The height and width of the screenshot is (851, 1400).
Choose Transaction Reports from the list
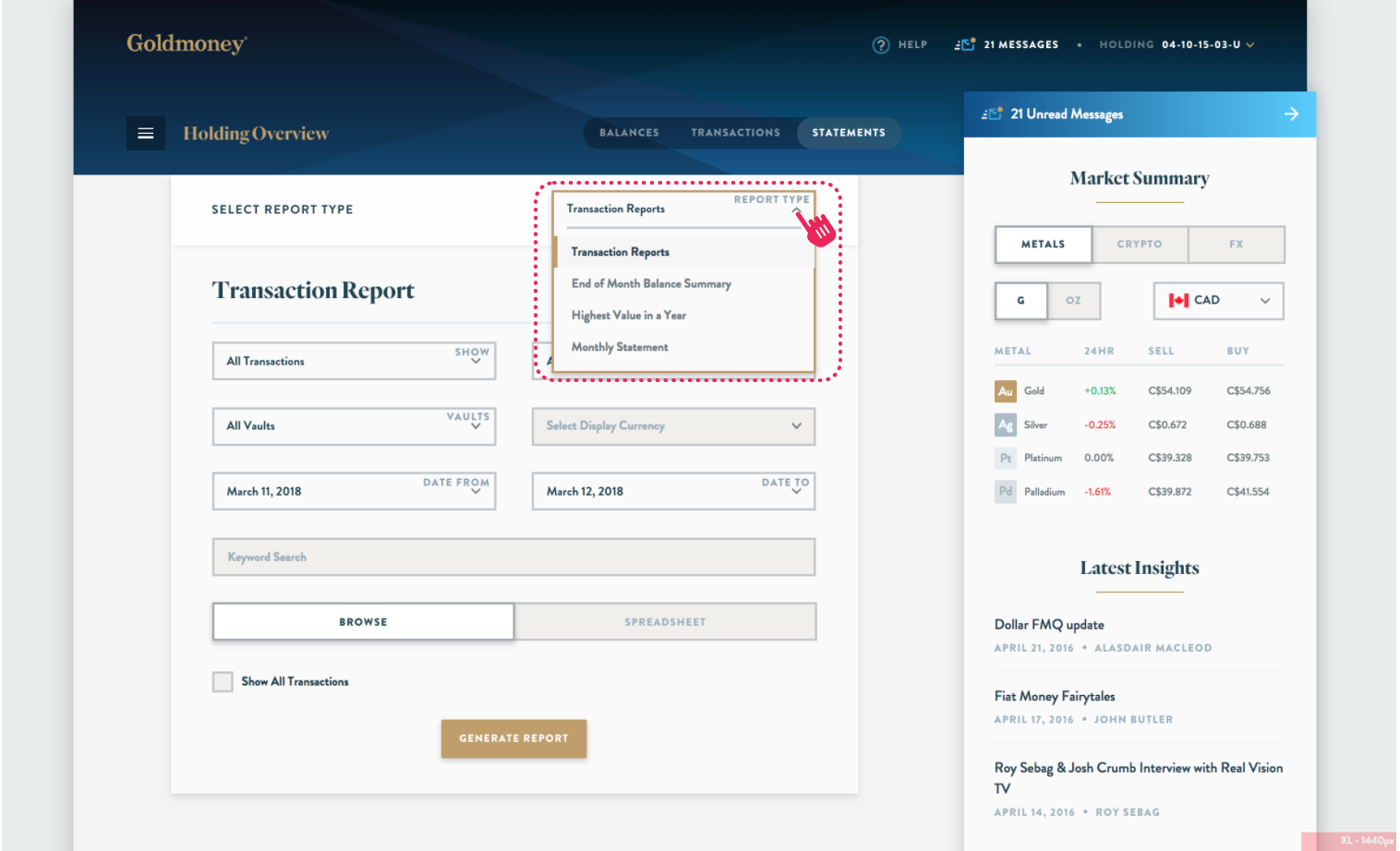tap(683, 252)
